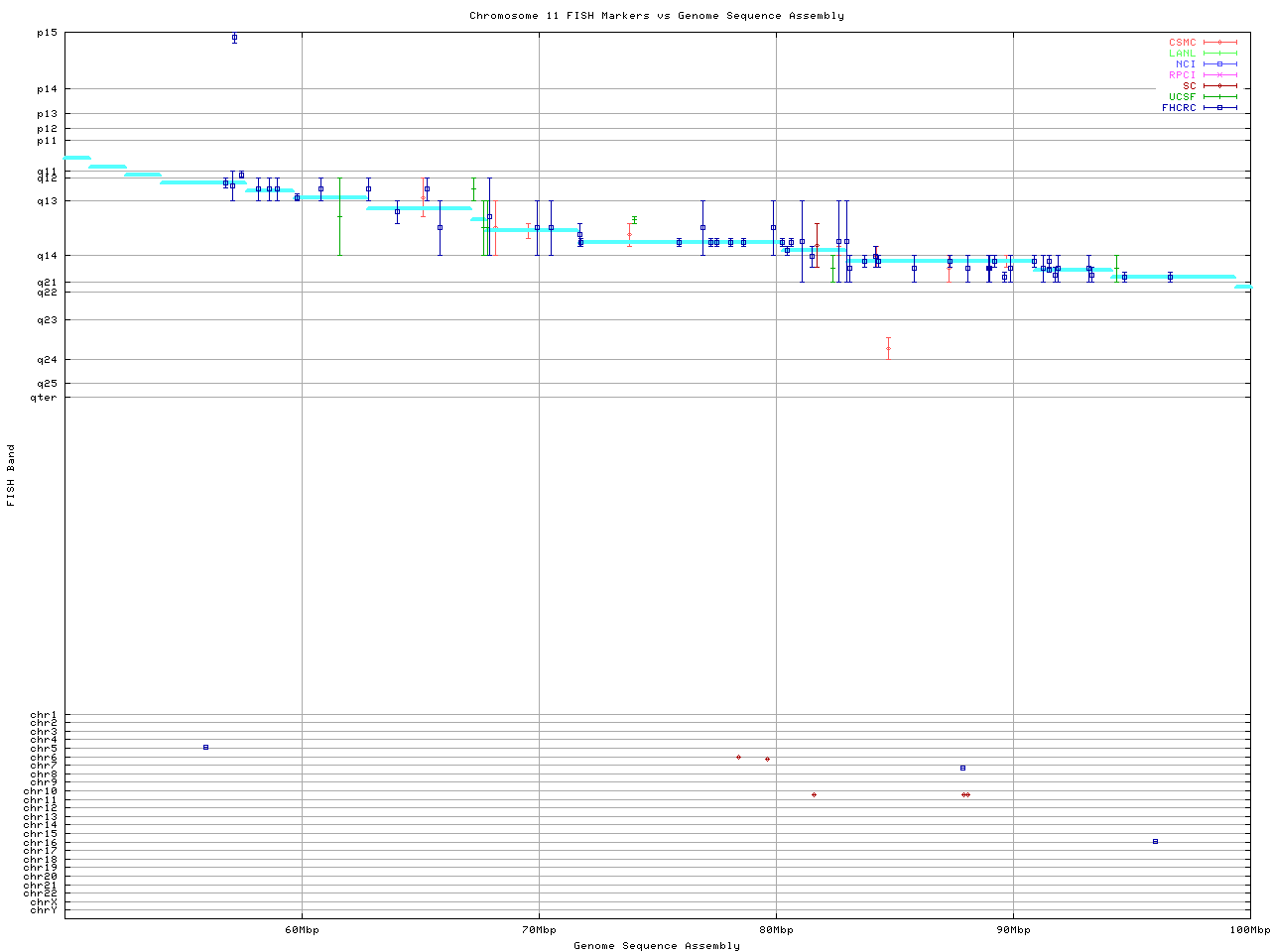Click the FISH Band y-axis label

point(11,475)
